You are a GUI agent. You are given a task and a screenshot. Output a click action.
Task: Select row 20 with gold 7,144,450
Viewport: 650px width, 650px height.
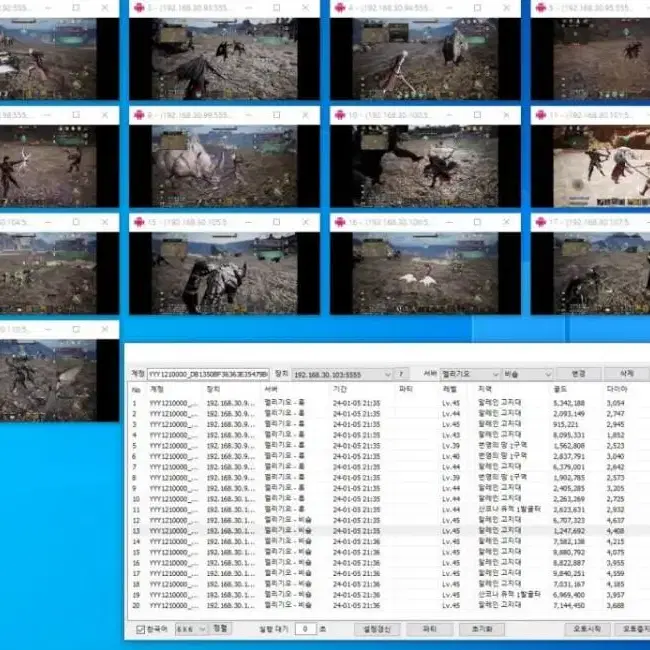(x=388, y=606)
